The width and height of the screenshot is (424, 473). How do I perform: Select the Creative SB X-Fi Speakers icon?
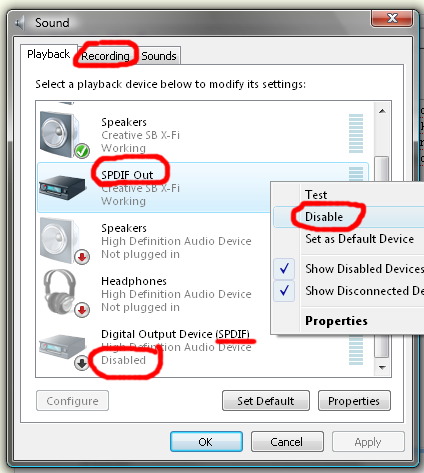(60, 134)
